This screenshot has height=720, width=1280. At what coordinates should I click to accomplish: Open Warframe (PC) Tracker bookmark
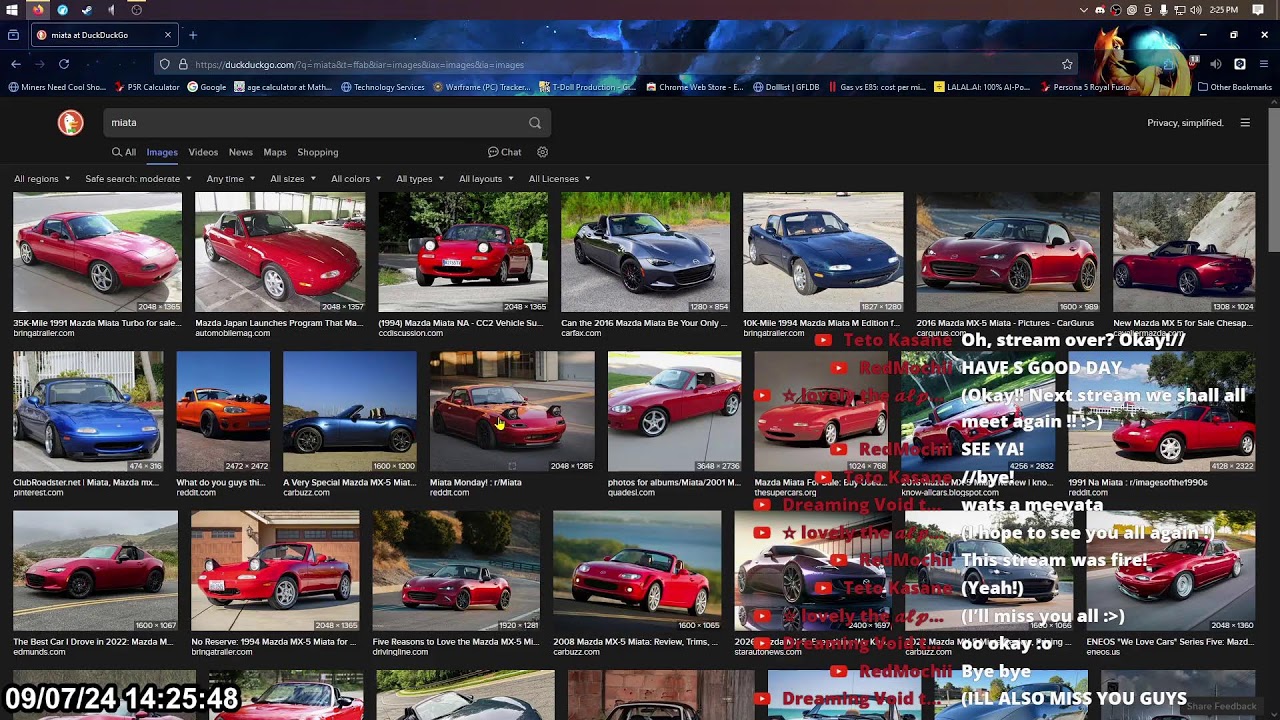(482, 87)
